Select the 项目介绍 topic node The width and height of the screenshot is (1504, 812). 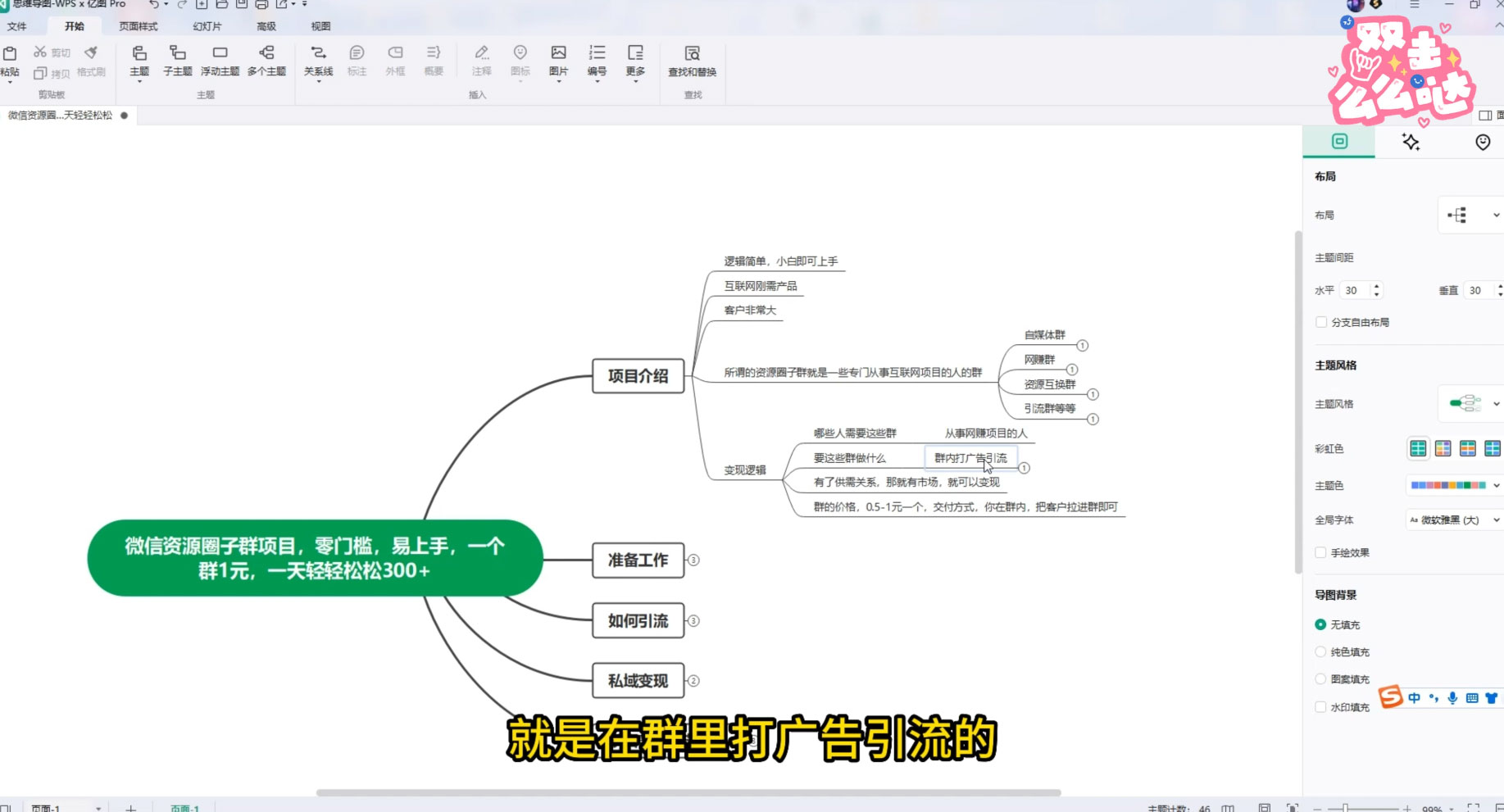coord(638,376)
